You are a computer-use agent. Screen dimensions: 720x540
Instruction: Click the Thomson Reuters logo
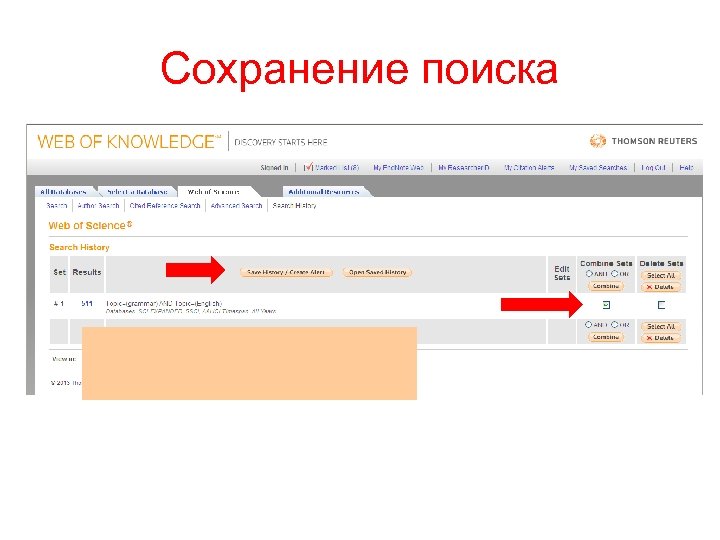(x=643, y=141)
